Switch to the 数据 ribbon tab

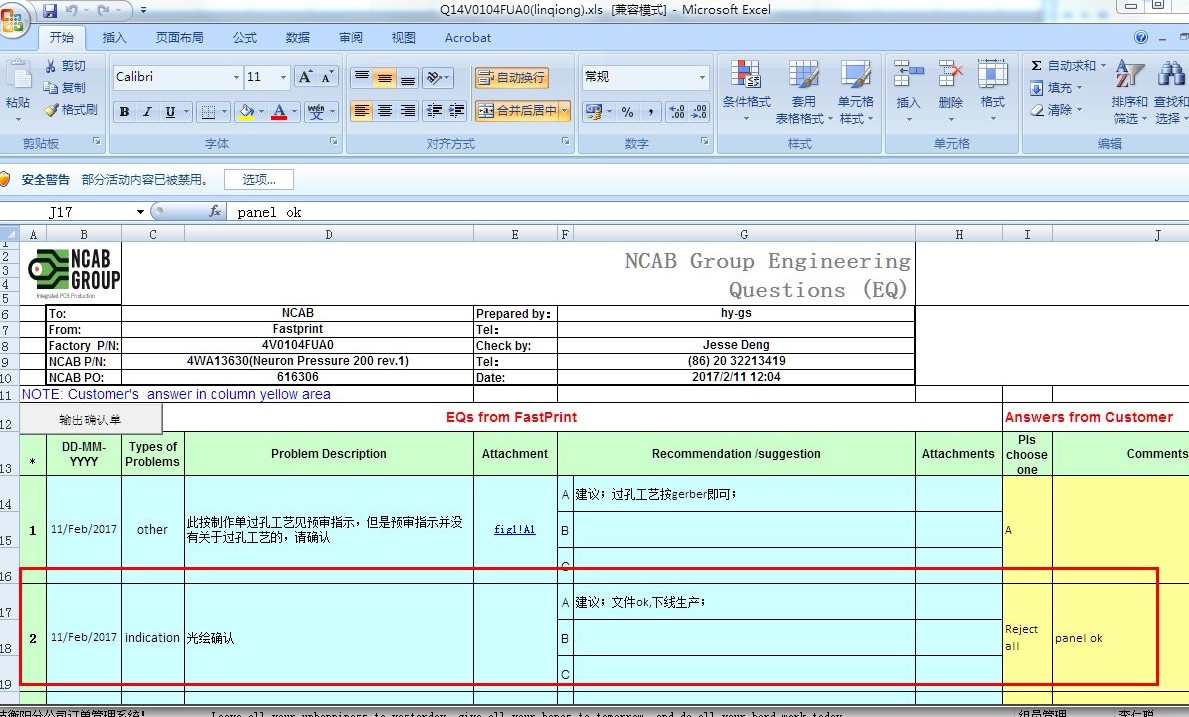click(x=298, y=37)
